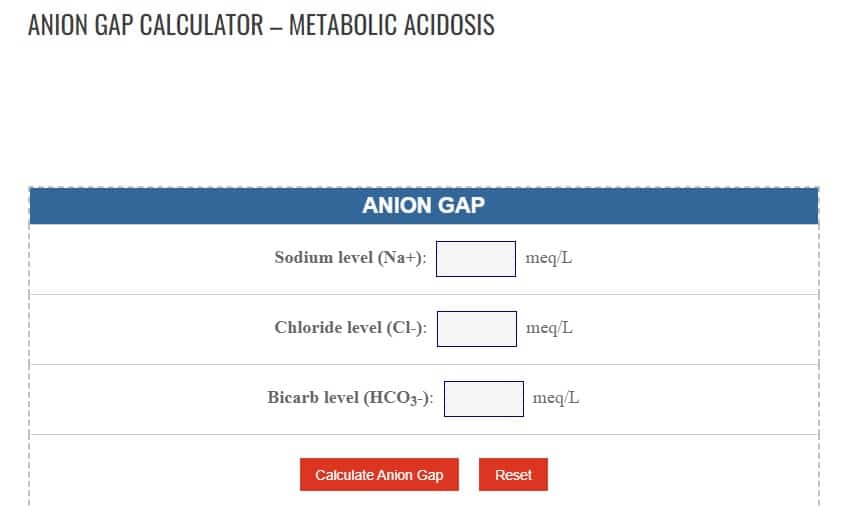
Task: Click meq/L unit beside Bicarb field
Action: click(x=555, y=398)
